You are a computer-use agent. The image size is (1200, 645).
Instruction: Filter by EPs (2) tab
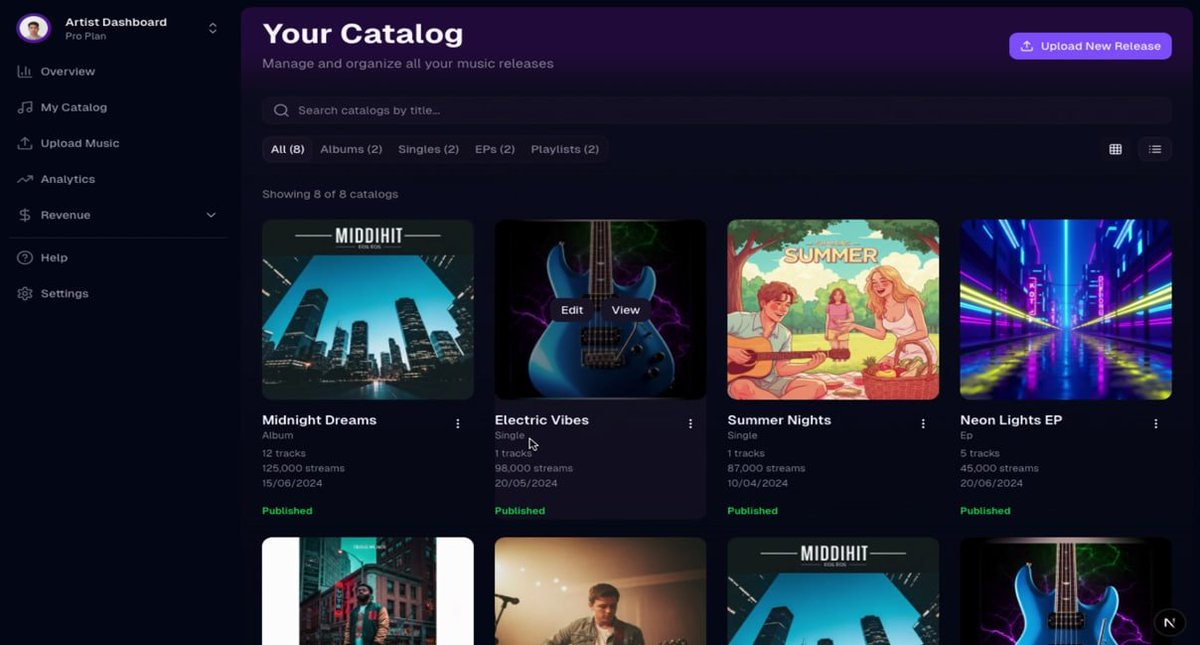[495, 149]
